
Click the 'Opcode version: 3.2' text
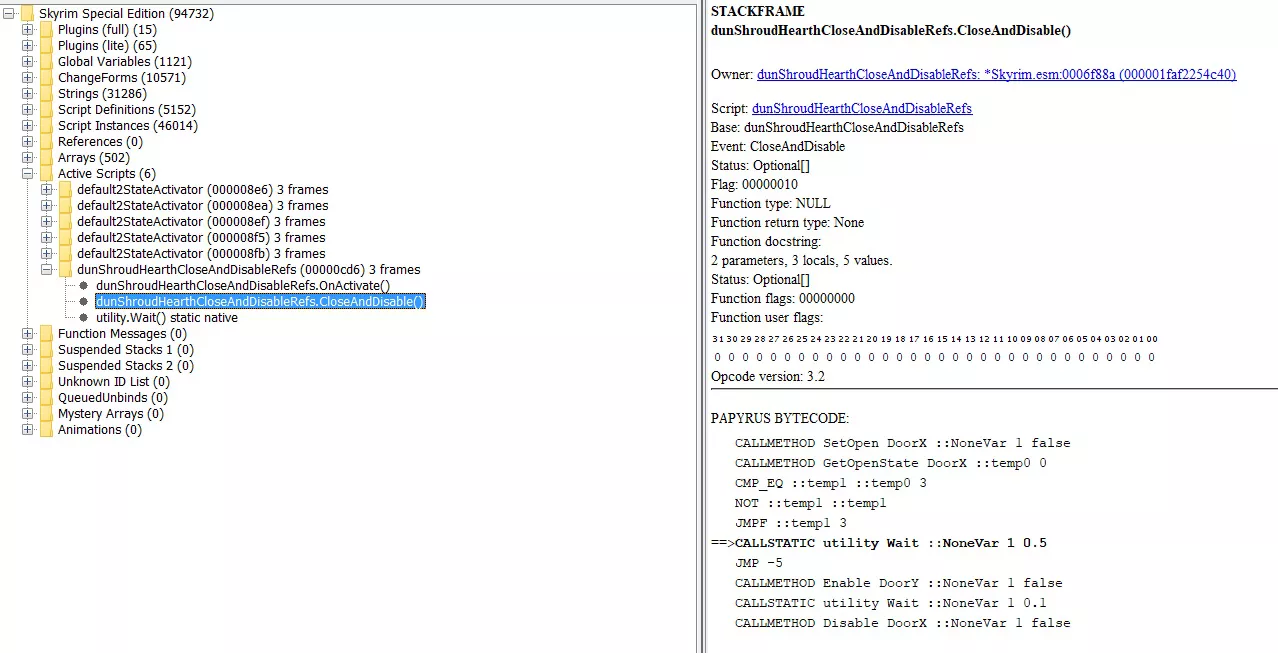click(768, 377)
